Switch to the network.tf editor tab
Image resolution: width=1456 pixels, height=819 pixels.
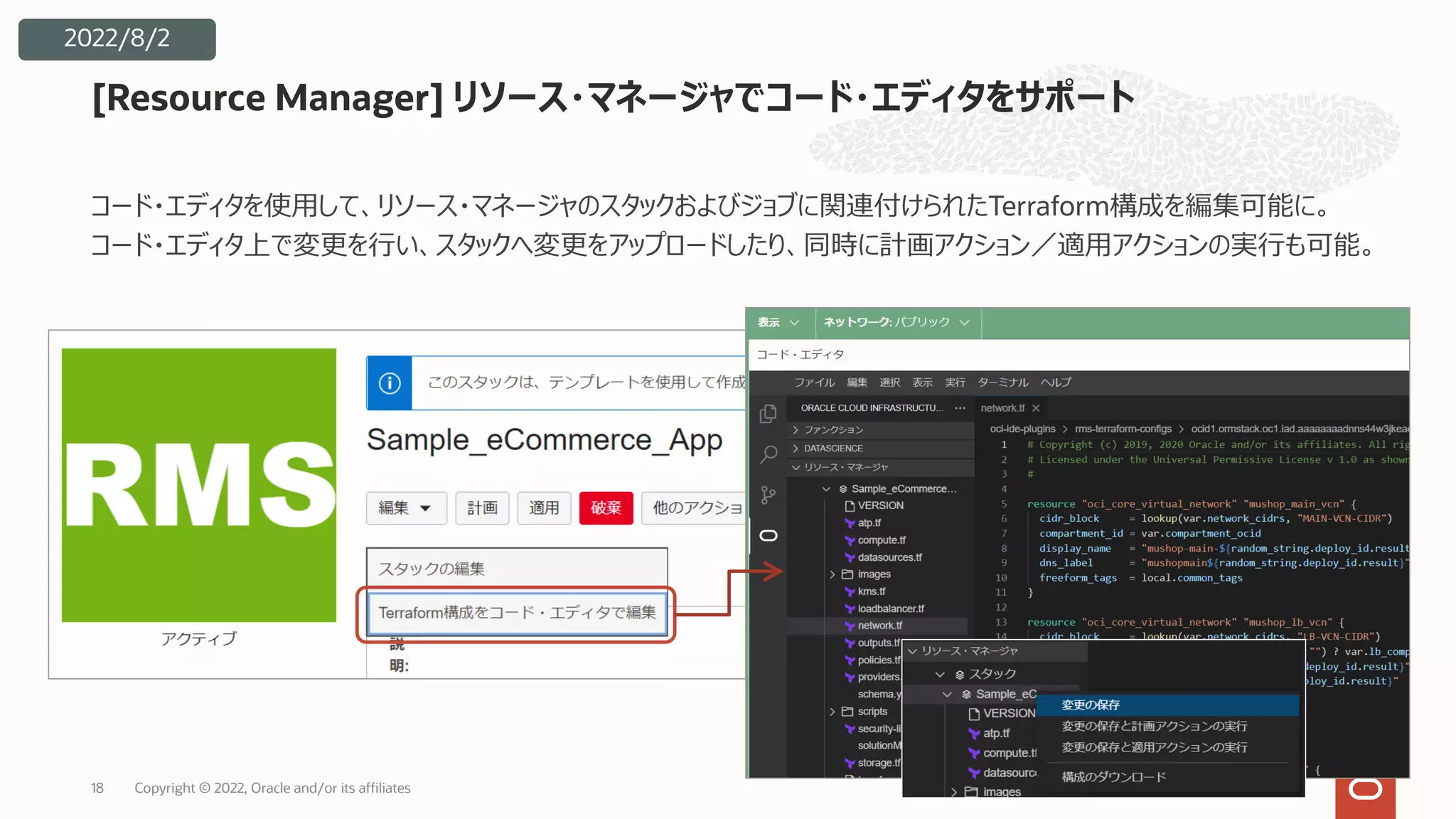click(x=1002, y=408)
